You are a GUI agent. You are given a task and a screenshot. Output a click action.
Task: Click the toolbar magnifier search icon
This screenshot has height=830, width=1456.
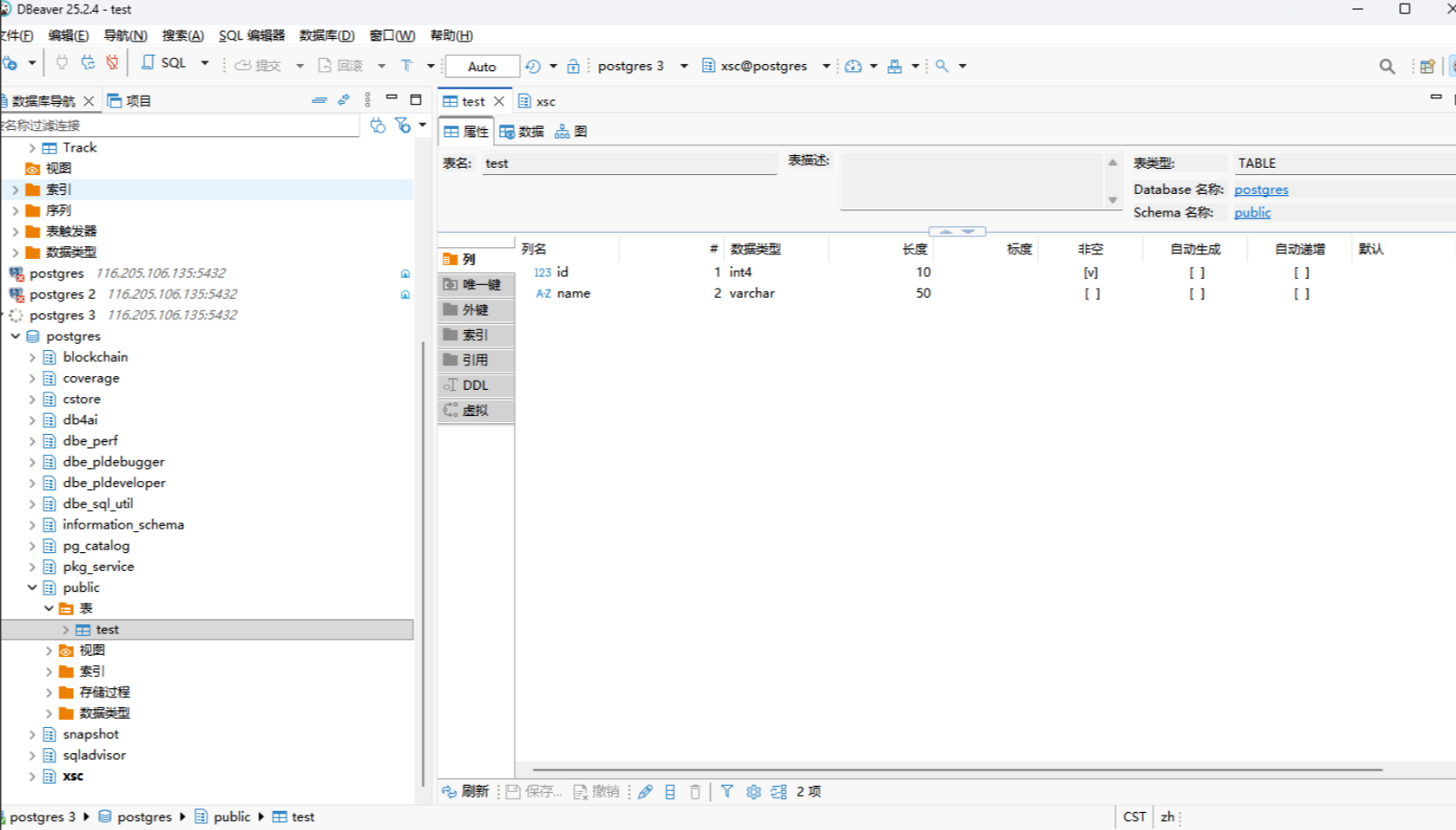click(941, 66)
